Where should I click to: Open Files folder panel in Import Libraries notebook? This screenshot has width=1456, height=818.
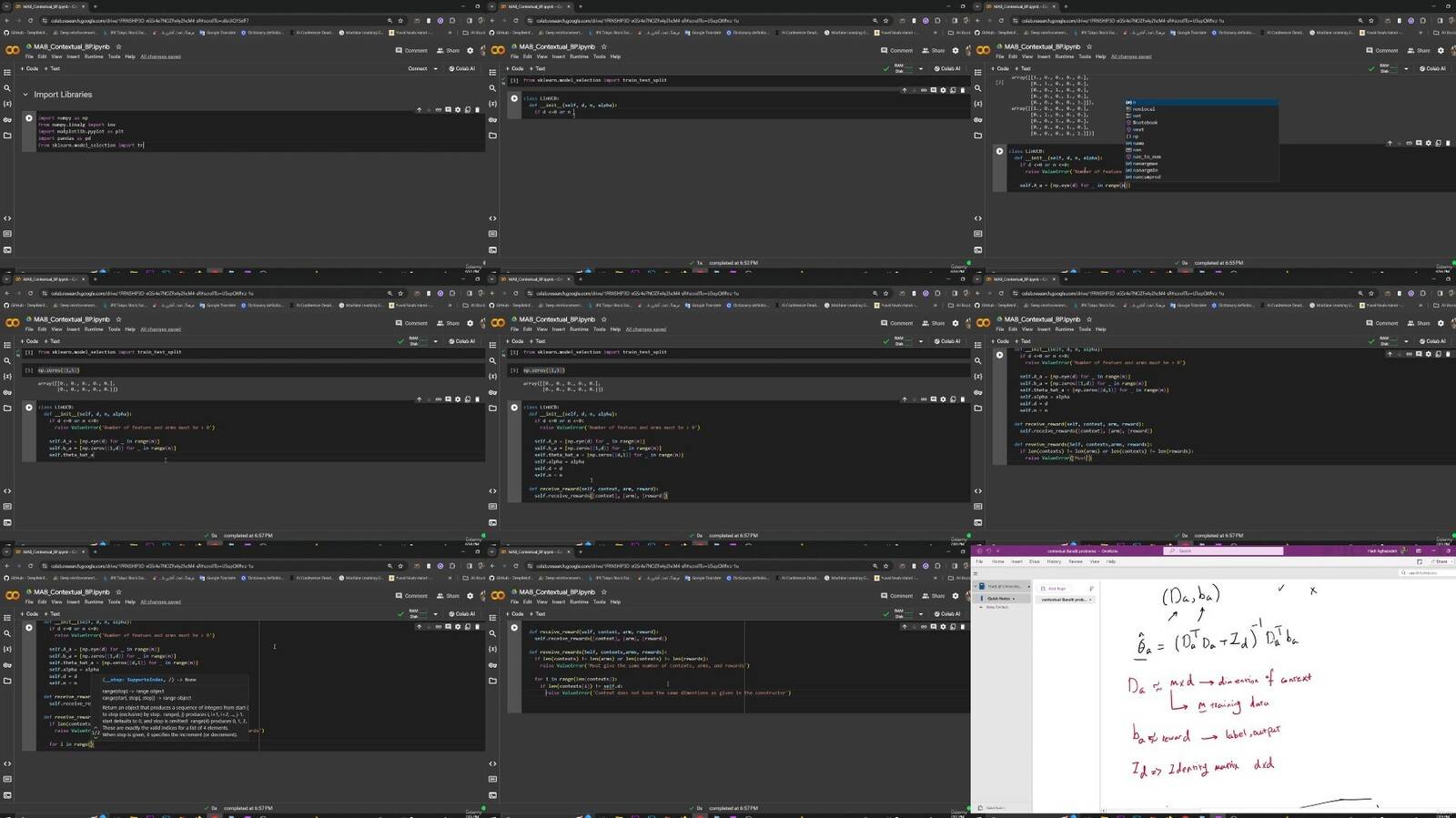tap(7, 136)
